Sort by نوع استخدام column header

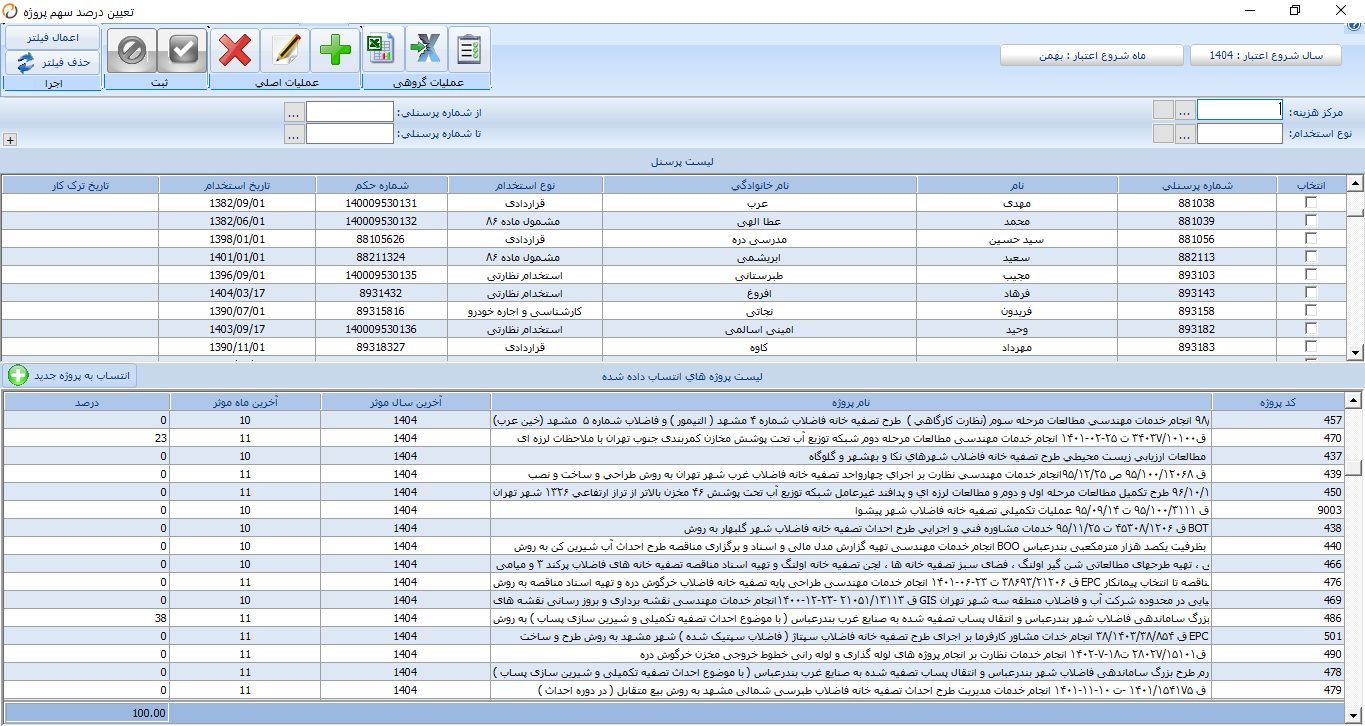coord(526,185)
